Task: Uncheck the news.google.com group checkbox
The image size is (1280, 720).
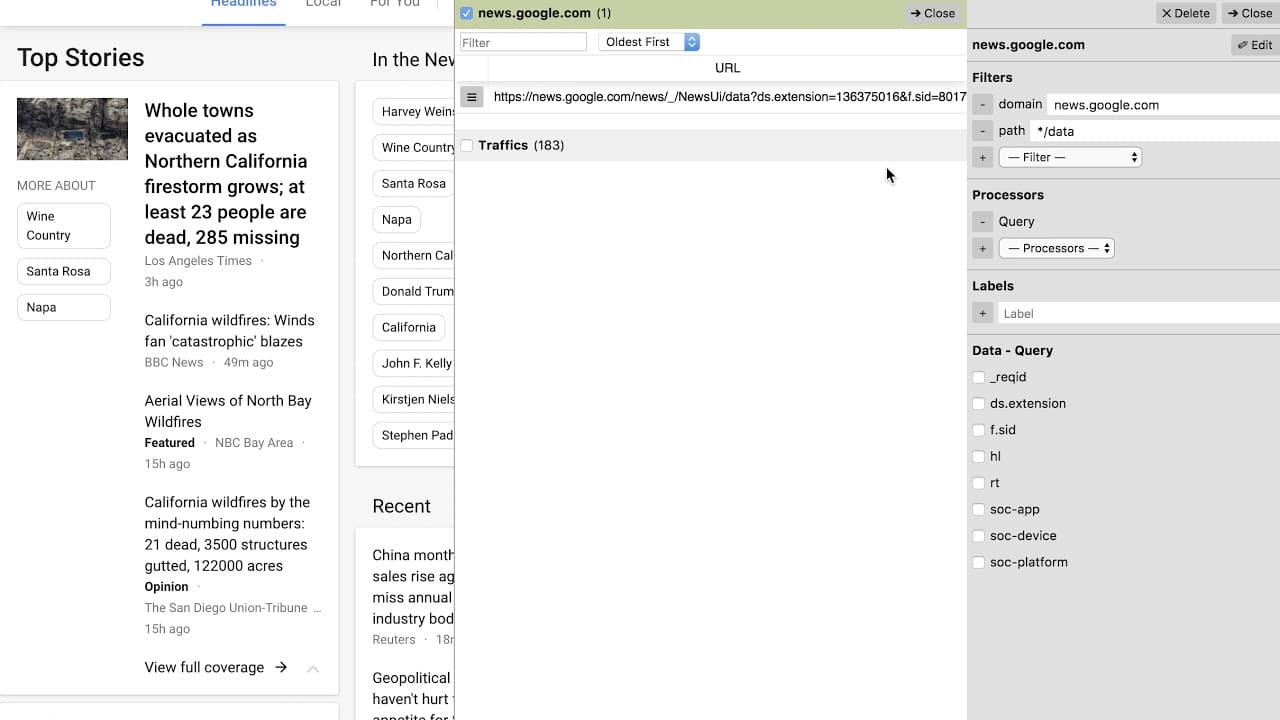Action: [466, 13]
